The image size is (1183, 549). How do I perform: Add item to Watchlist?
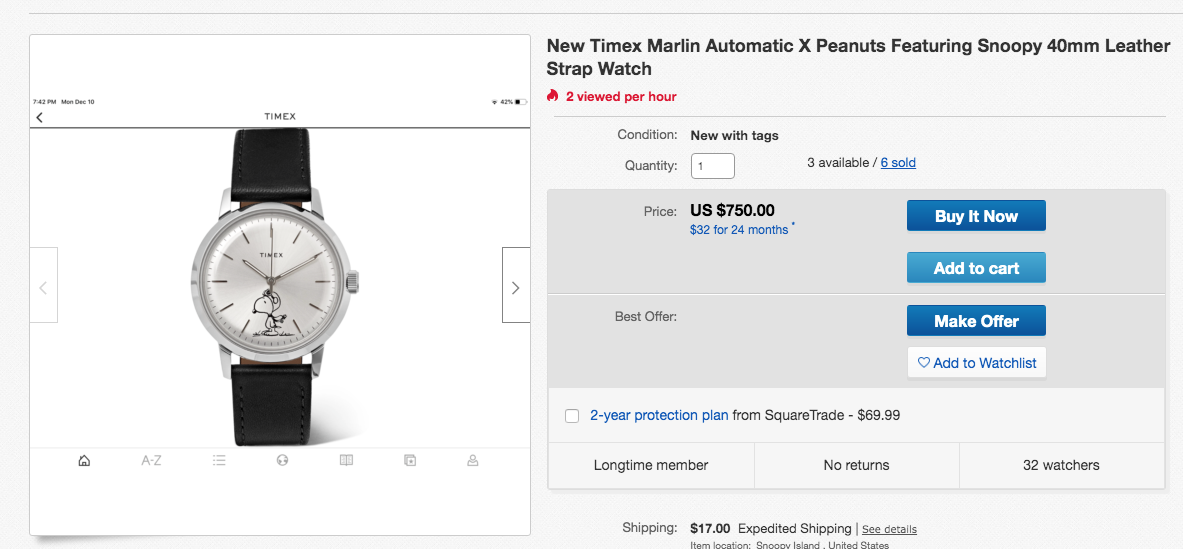[x=976, y=363]
